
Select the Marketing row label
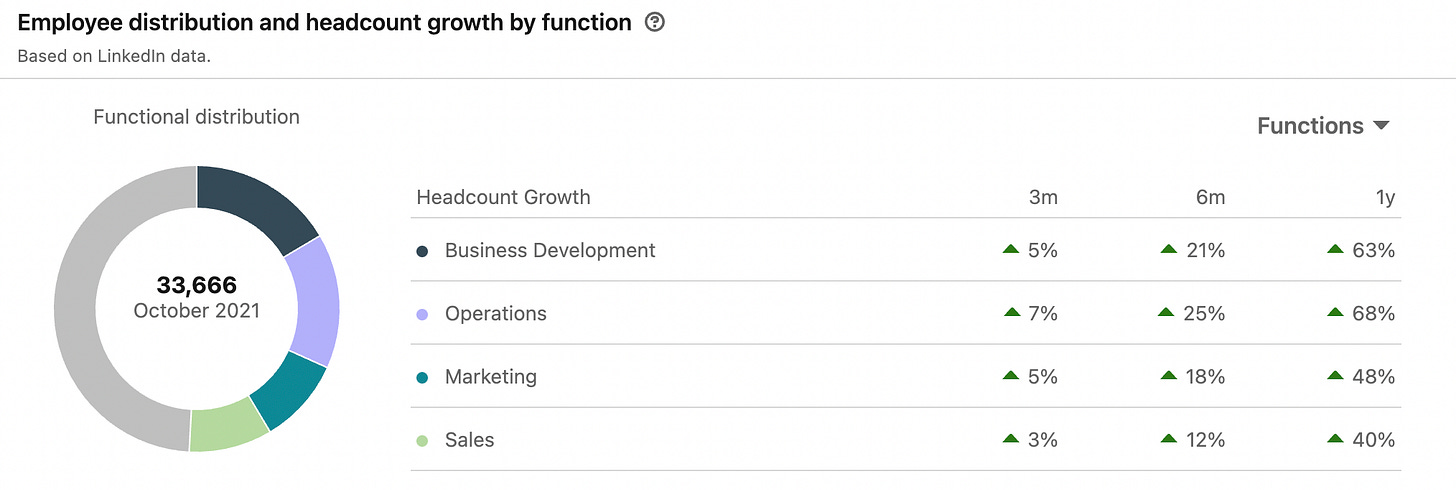tap(491, 377)
